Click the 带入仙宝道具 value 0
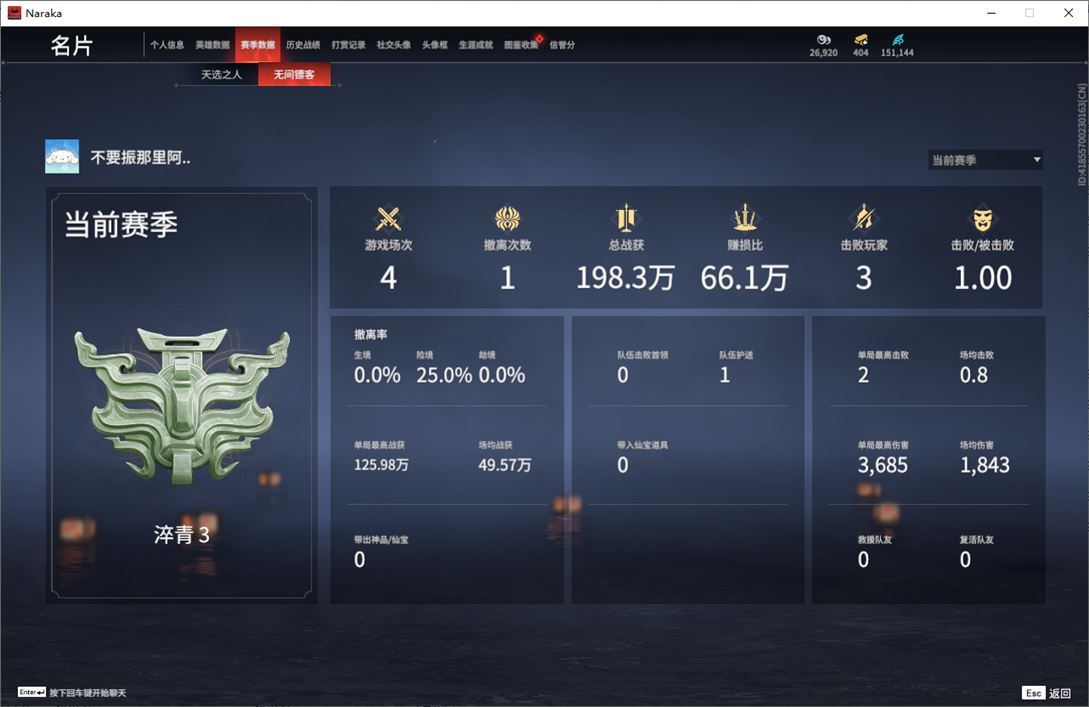 [x=623, y=465]
